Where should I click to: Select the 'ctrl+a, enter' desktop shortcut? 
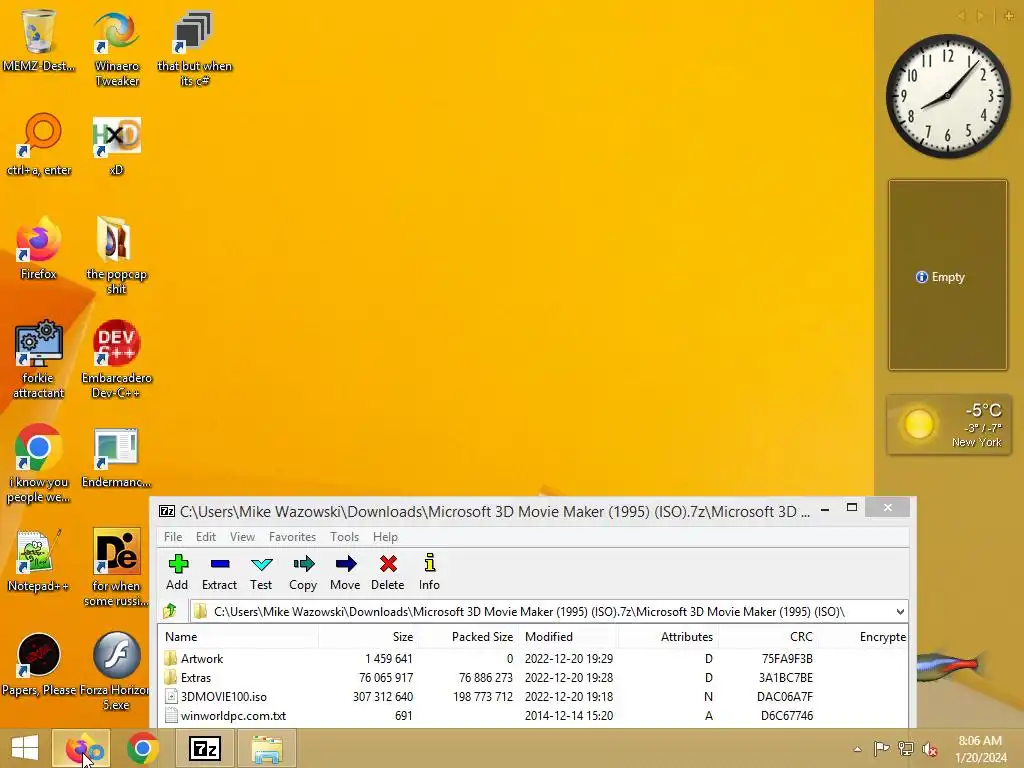tap(39, 144)
